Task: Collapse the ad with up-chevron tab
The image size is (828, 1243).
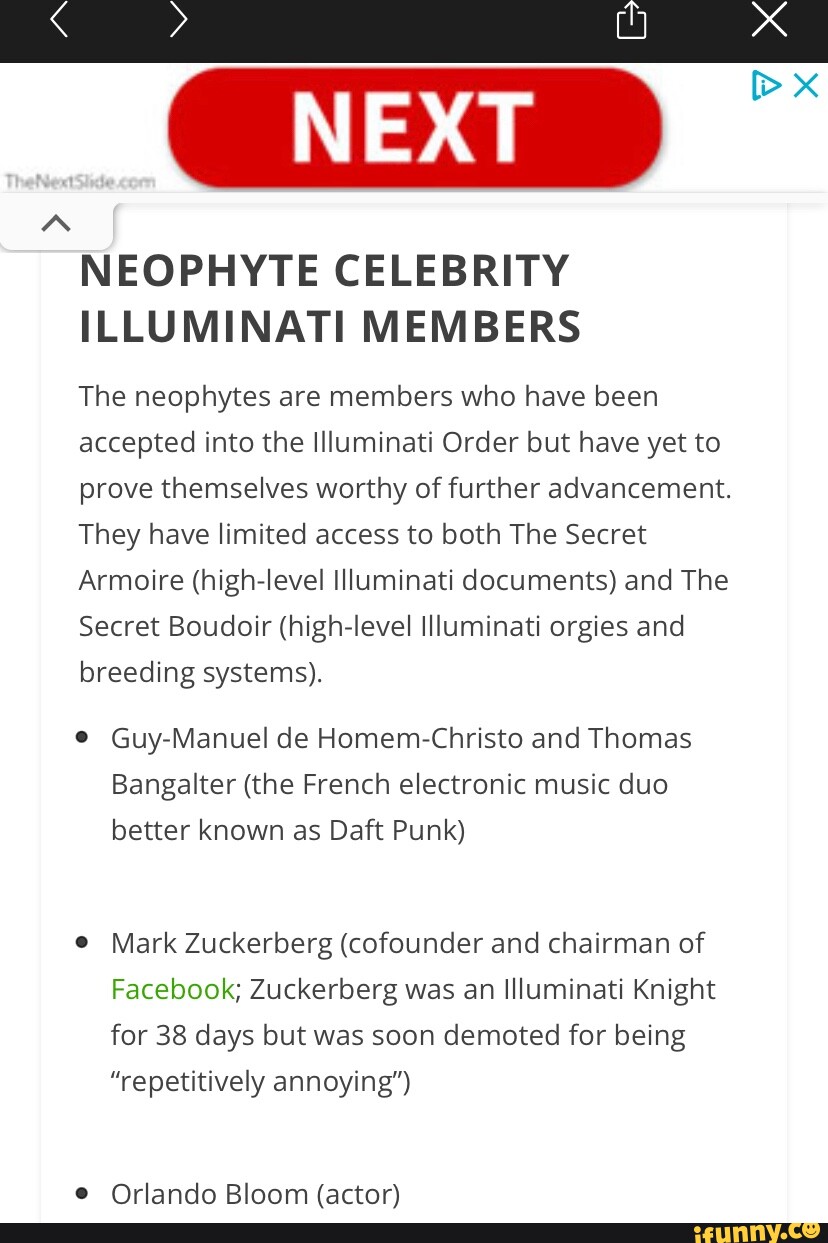Action: 57,224
